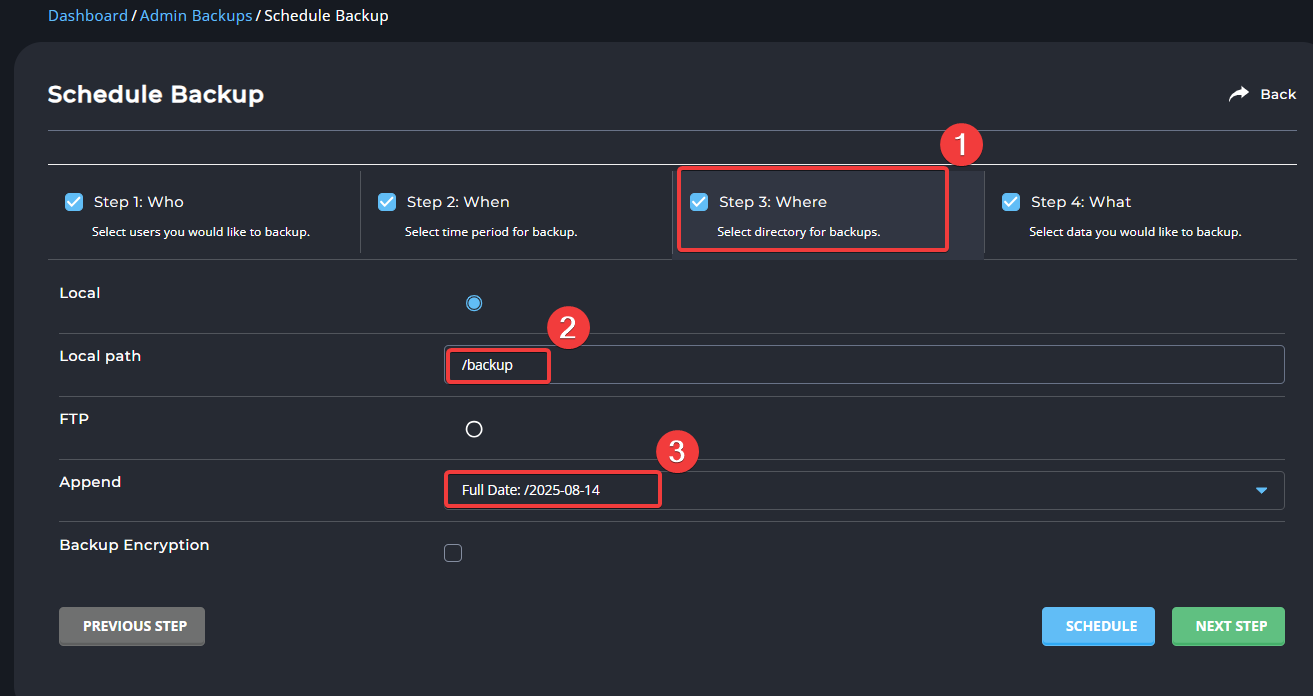
Task: Open the Dashboard breadcrumb link
Action: 88,16
